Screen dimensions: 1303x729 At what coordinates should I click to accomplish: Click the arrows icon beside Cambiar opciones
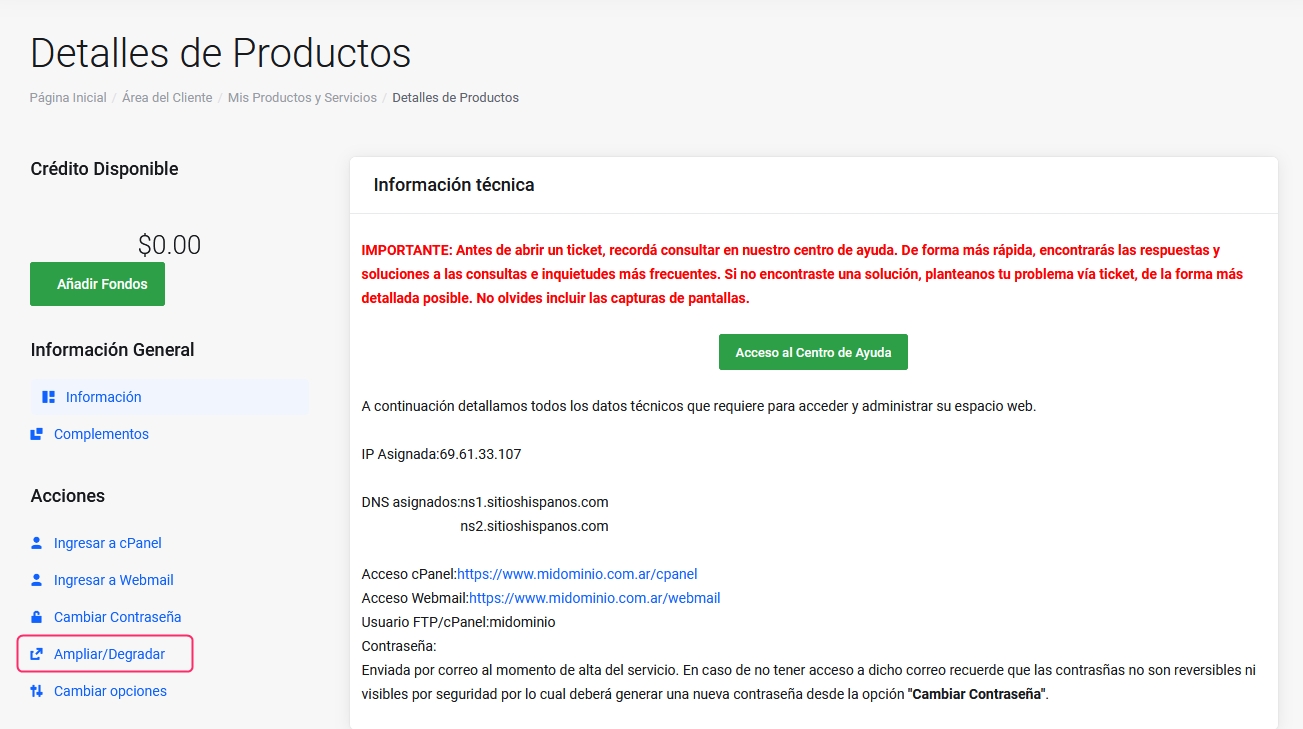(37, 691)
